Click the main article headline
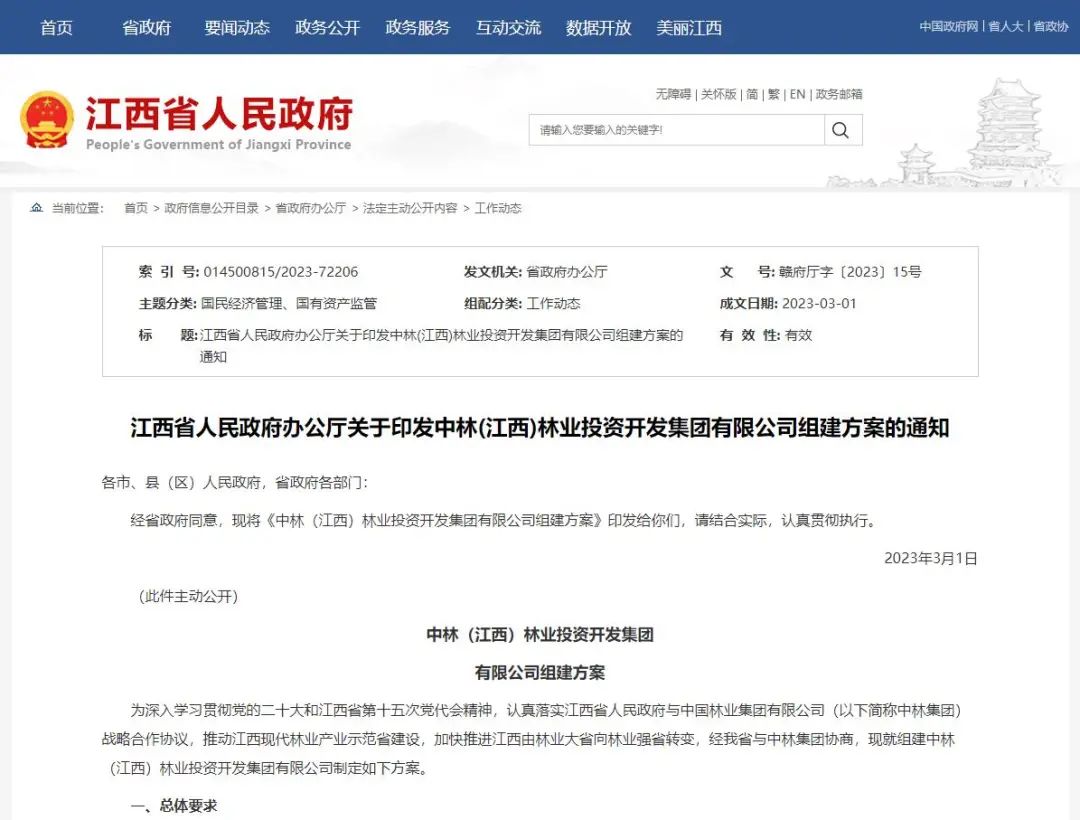 (x=540, y=428)
